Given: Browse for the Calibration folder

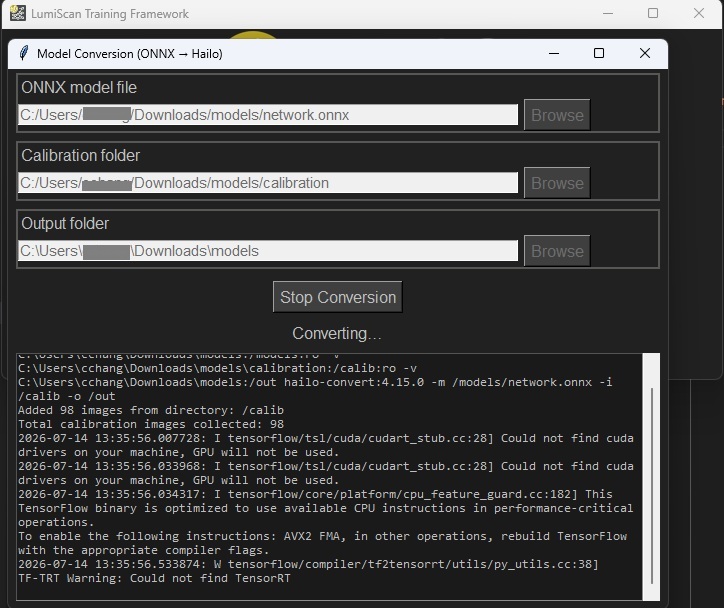Looking at the screenshot, I should pyautogui.click(x=557, y=183).
